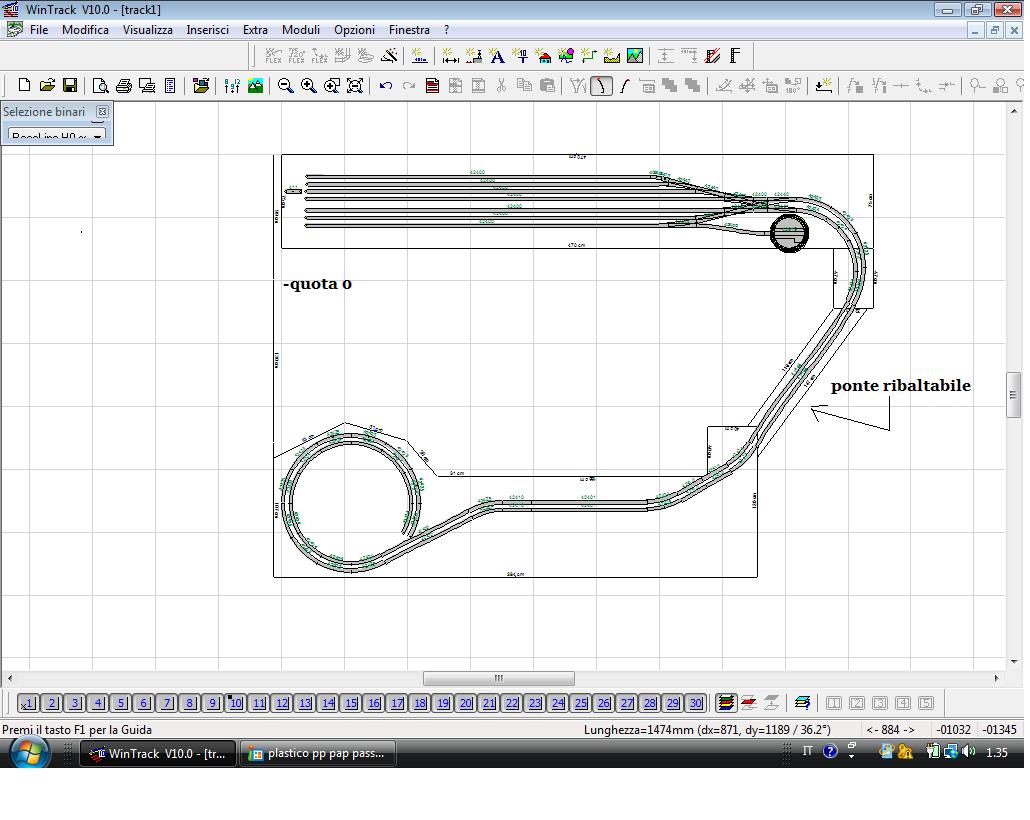Open the Modifica menu
Image resolution: width=1030 pixels, height=820 pixels.
[x=85, y=30]
